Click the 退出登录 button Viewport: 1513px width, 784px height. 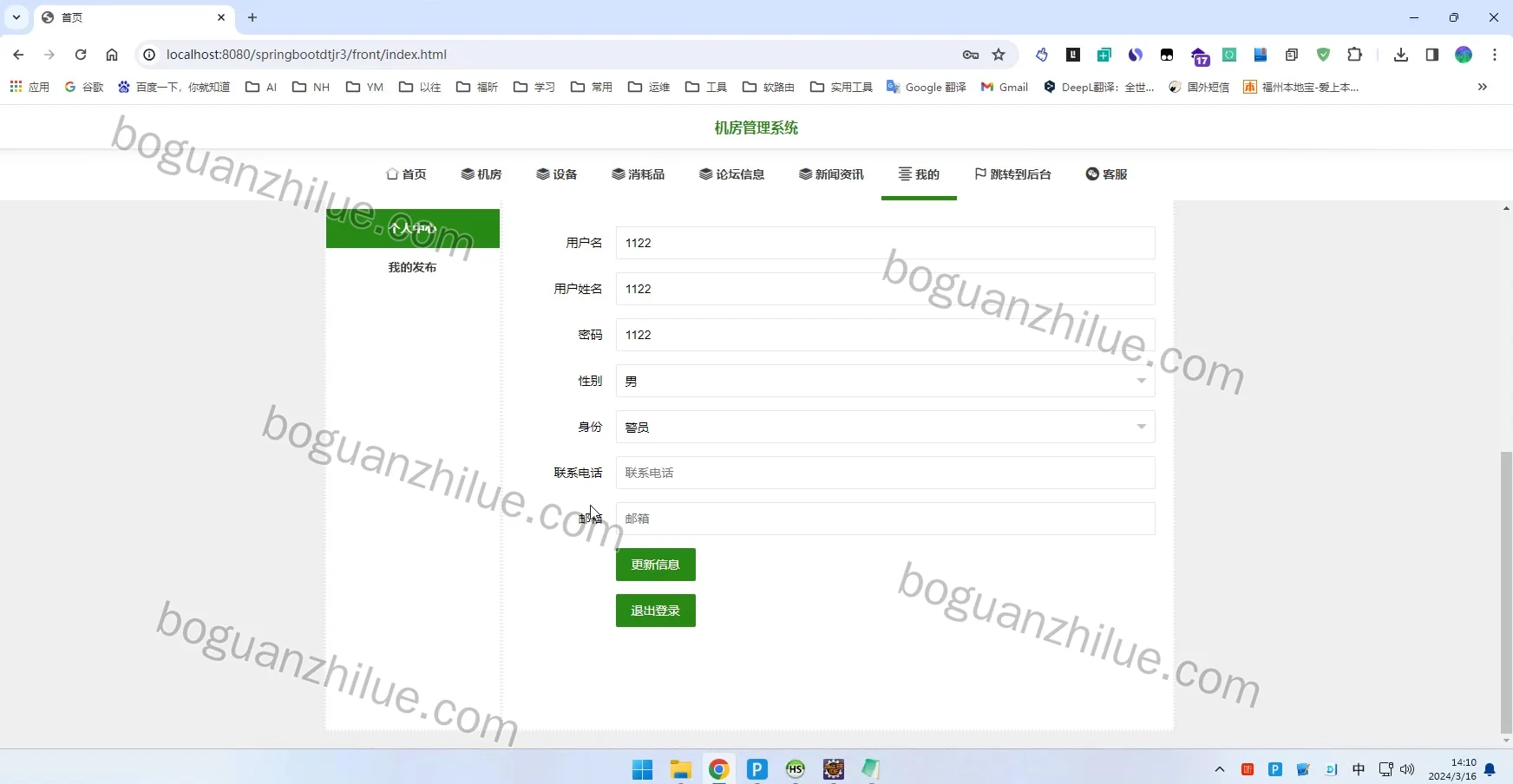(656, 611)
